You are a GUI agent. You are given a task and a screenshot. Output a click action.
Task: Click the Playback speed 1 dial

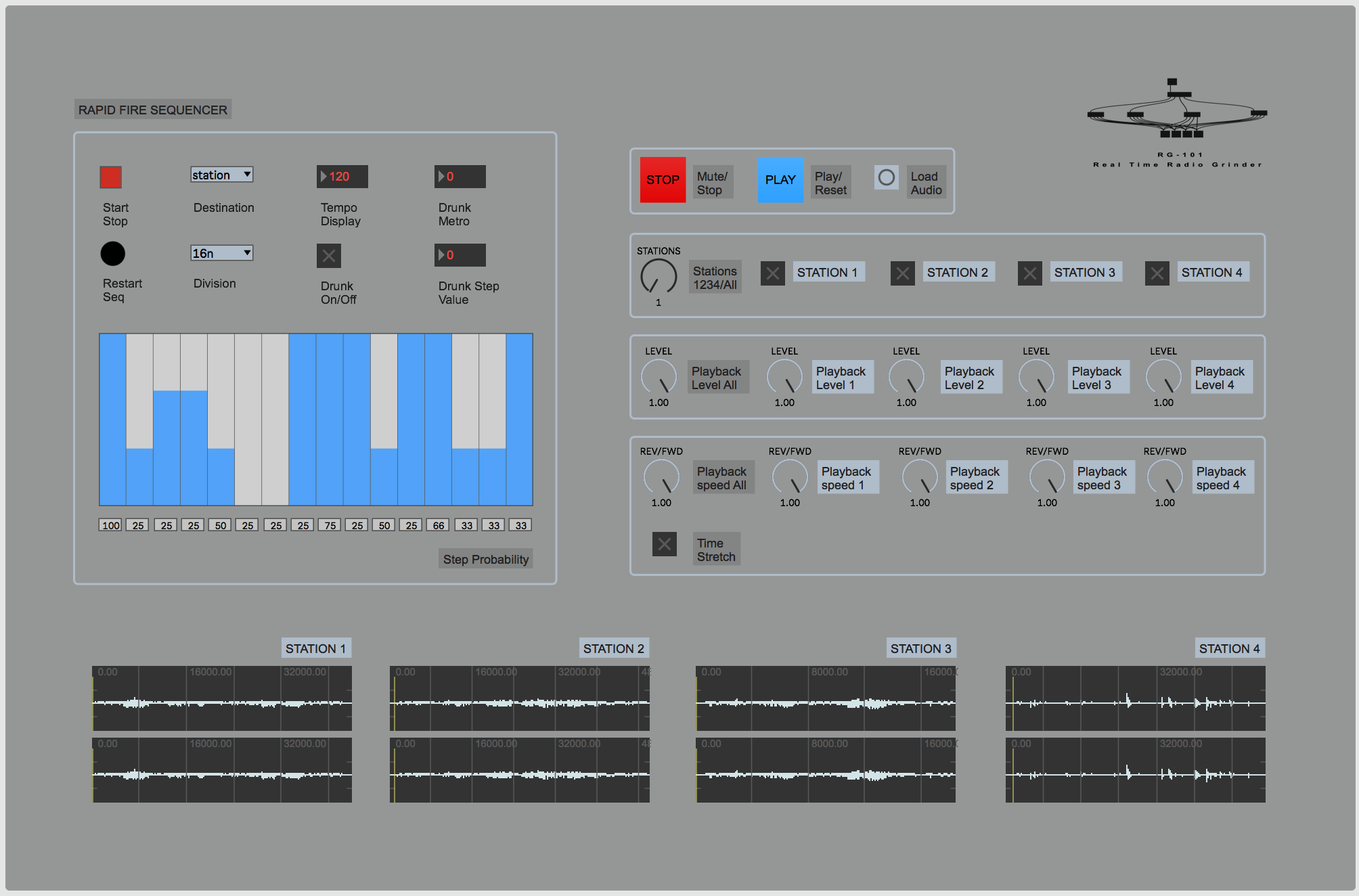click(x=790, y=477)
